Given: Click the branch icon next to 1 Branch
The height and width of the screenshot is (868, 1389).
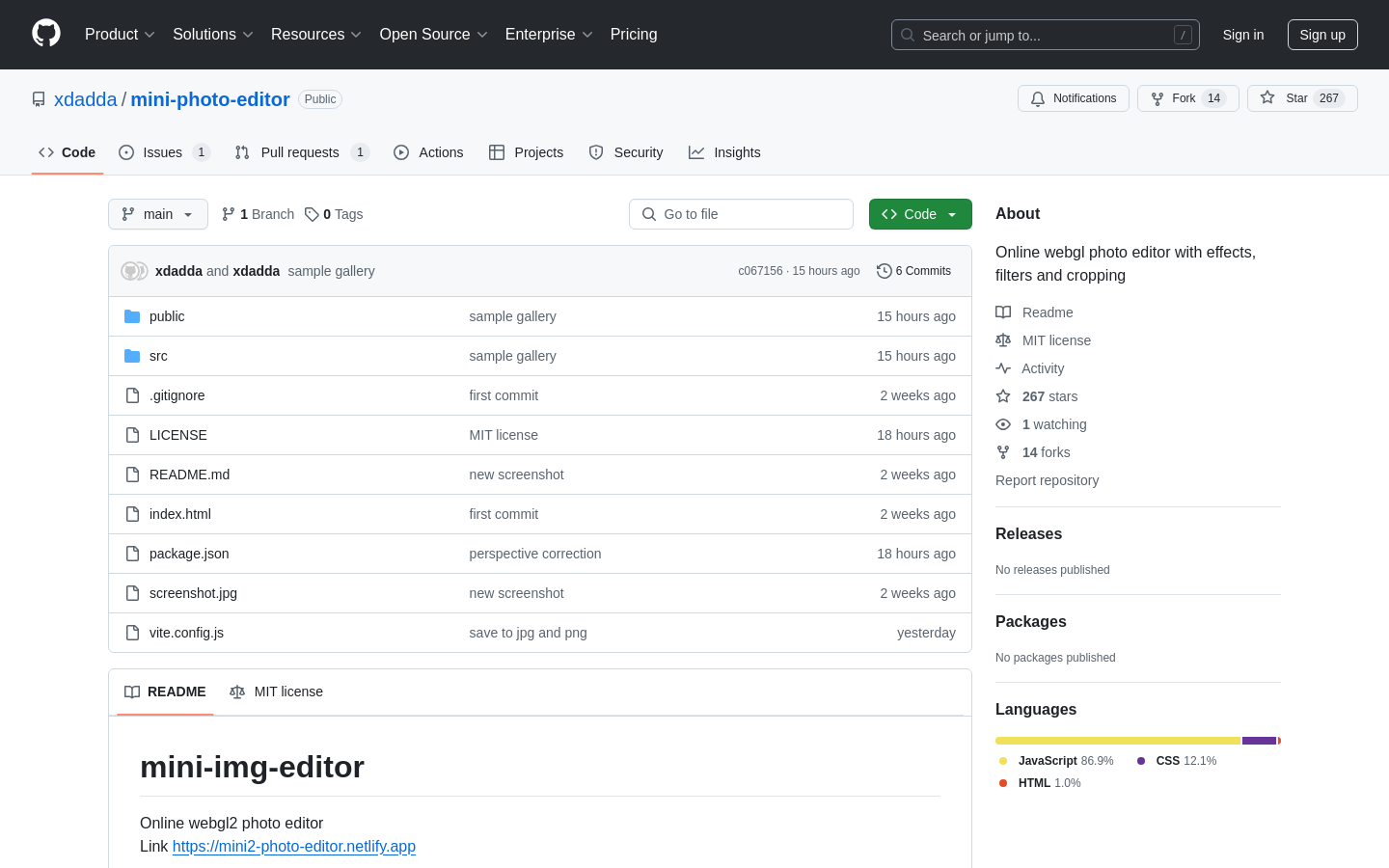Looking at the screenshot, I should 229,214.
